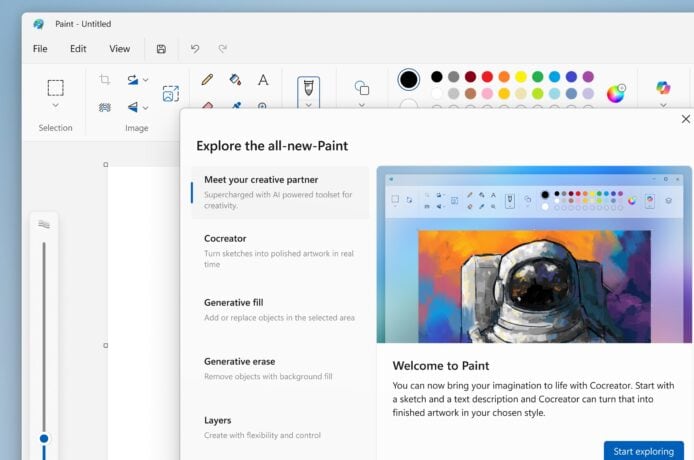
Task: Activate the Text tool
Action: 263,79
